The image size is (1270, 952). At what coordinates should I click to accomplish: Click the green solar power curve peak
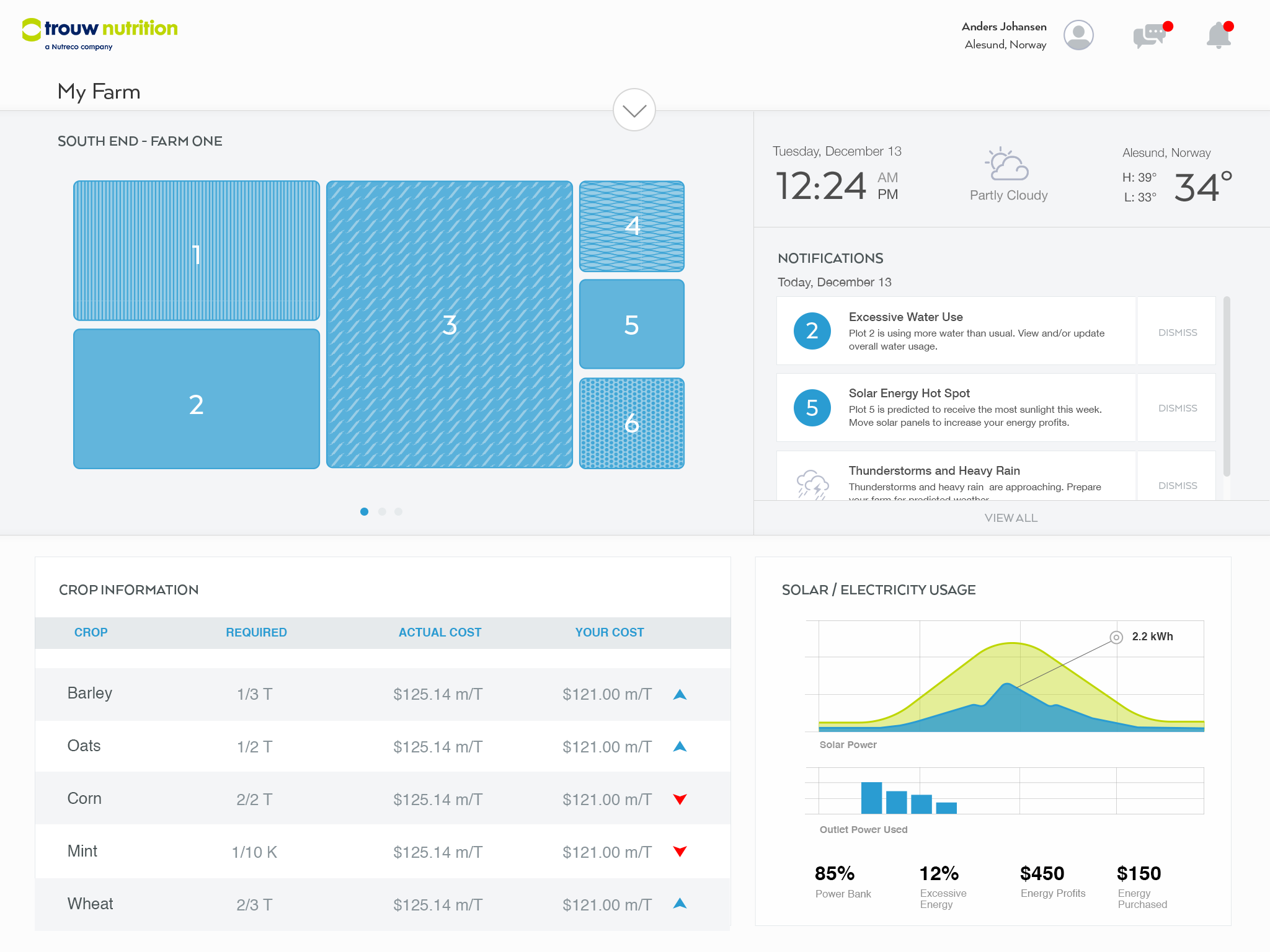[x=1012, y=644]
